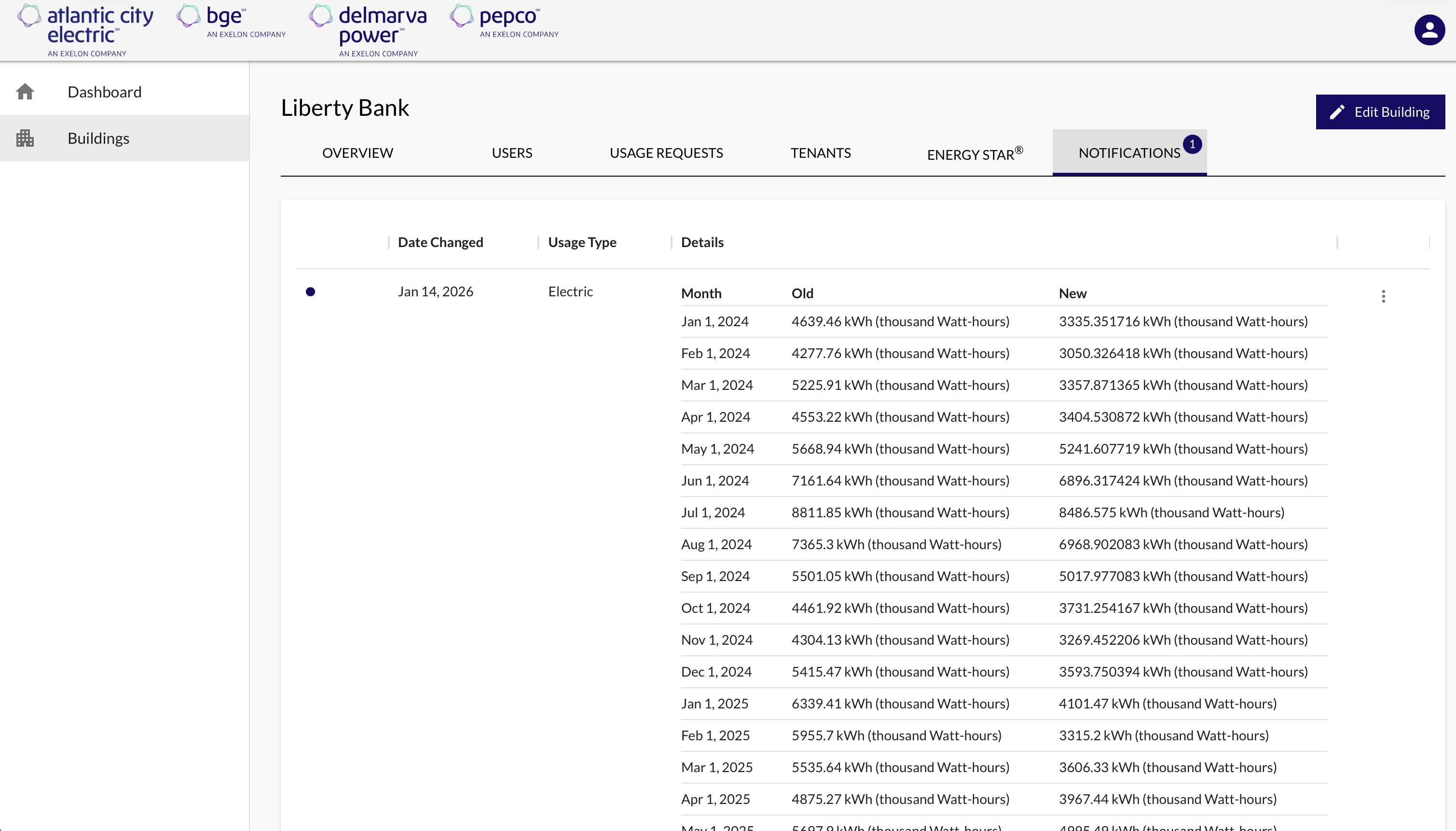The height and width of the screenshot is (831, 1456).
Task: Select the Tenants tab
Action: point(821,153)
